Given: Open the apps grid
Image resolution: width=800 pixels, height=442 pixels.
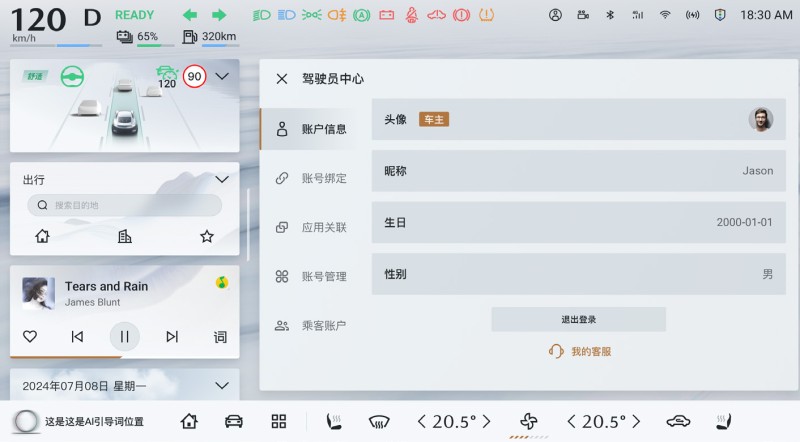Looking at the screenshot, I should 279,421.
